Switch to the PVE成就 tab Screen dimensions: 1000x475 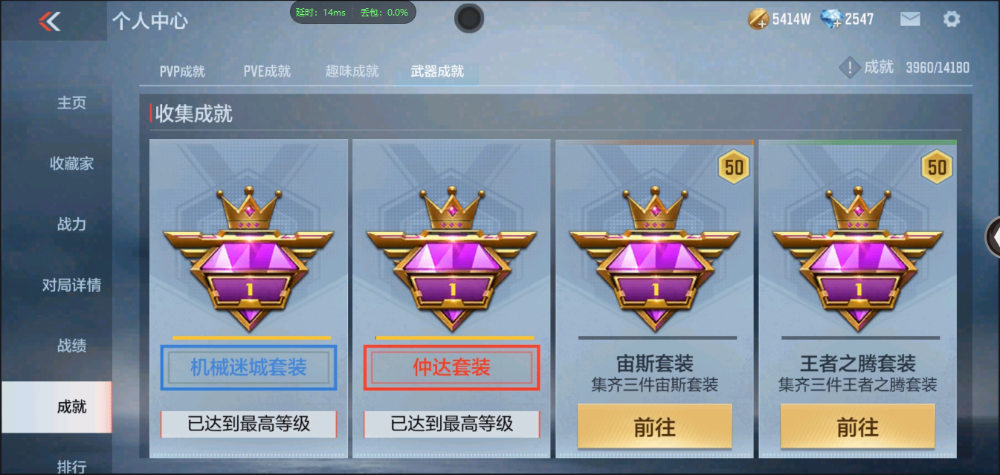point(267,71)
